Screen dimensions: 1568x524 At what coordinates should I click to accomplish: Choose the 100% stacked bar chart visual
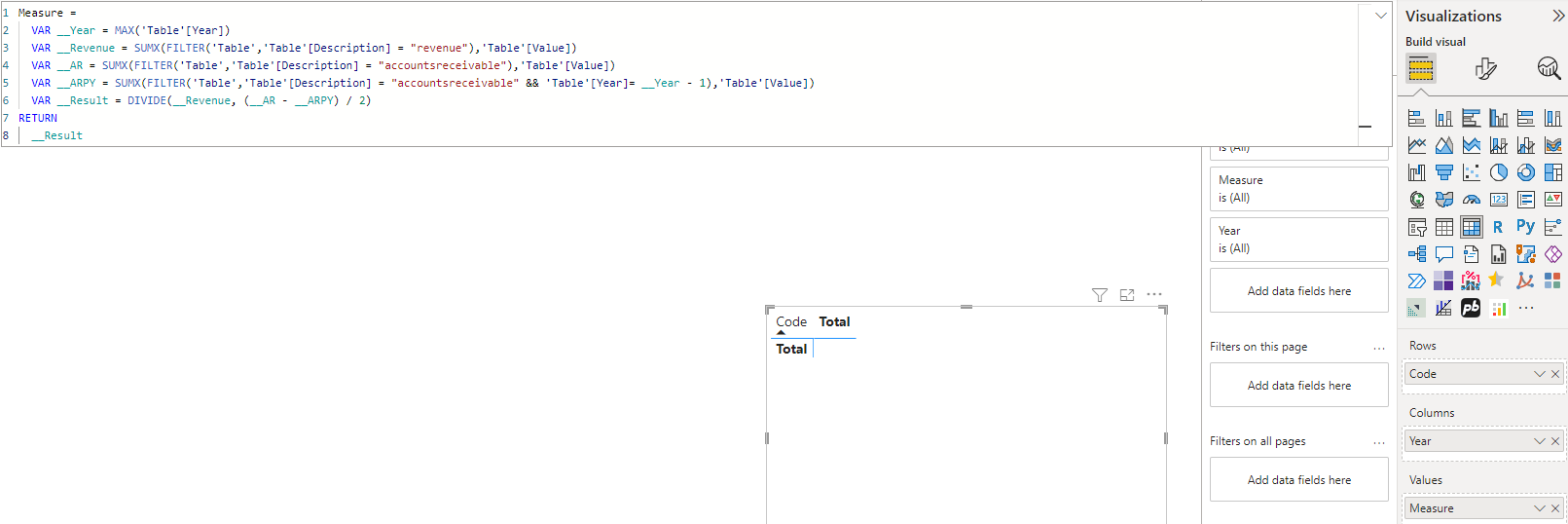[1526, 118]
